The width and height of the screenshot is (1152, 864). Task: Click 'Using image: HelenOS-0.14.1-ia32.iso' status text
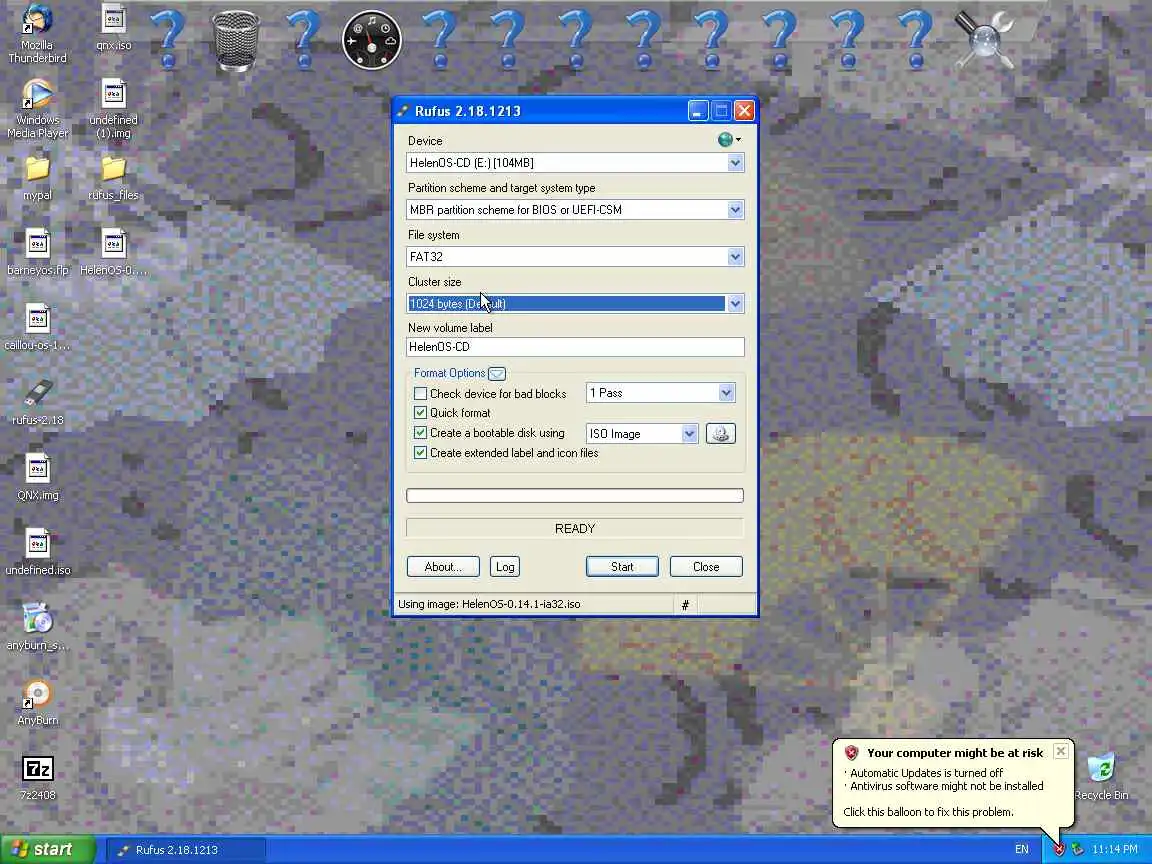click(x=489, y=604)
